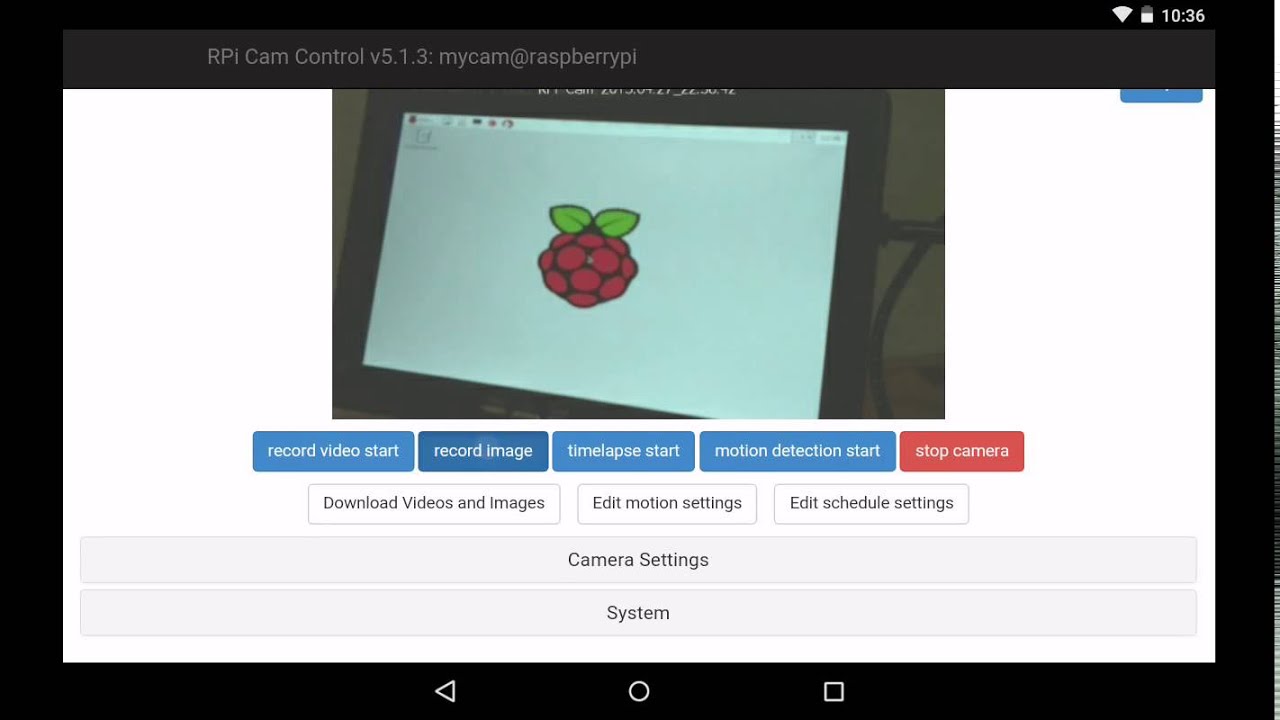The width and height of the screenshot is (1280, 720).
Task: Click the record image button
Action: [x=483, y=451]
